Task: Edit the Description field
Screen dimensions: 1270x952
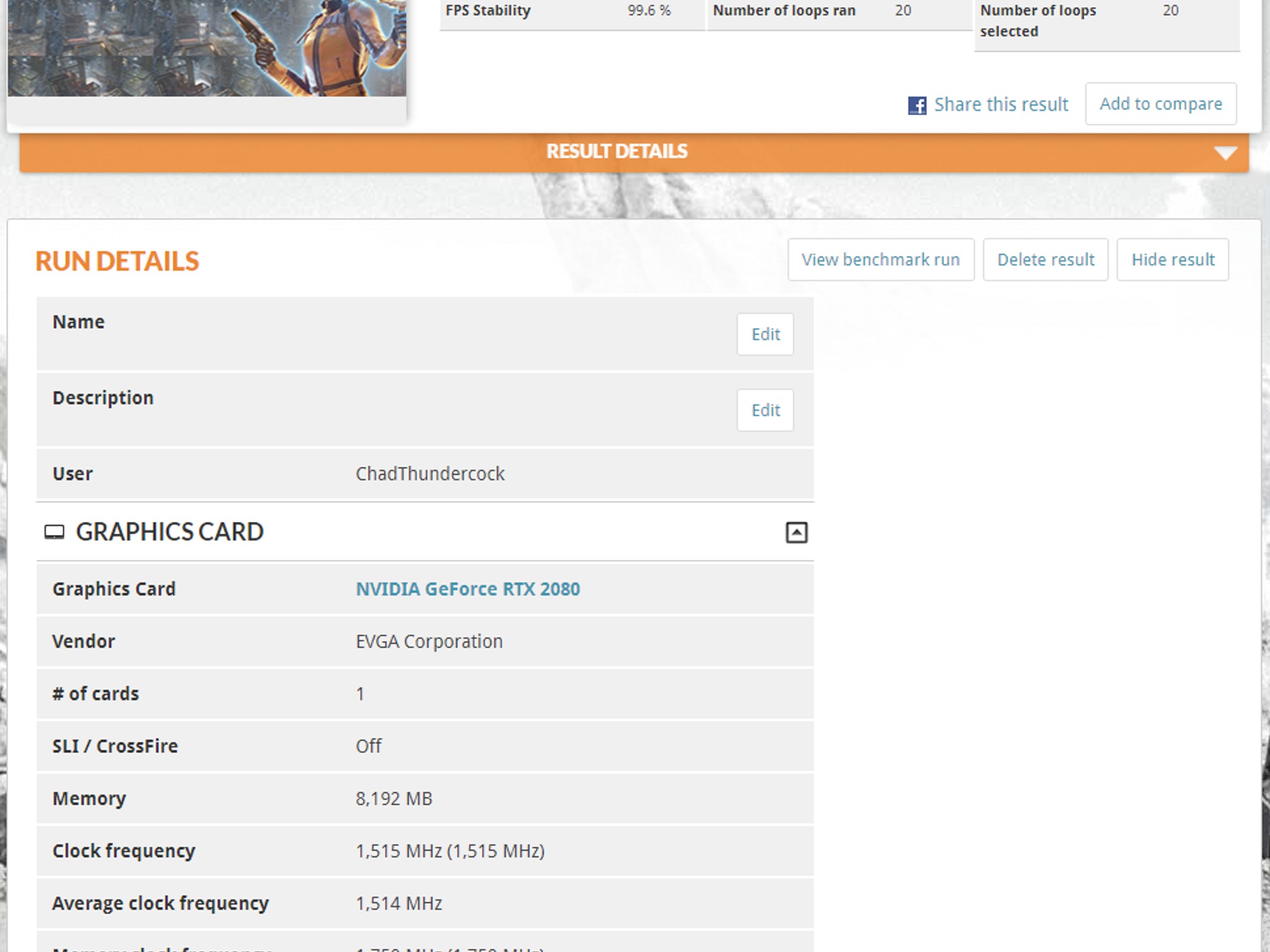Action: tap(765, 410)
